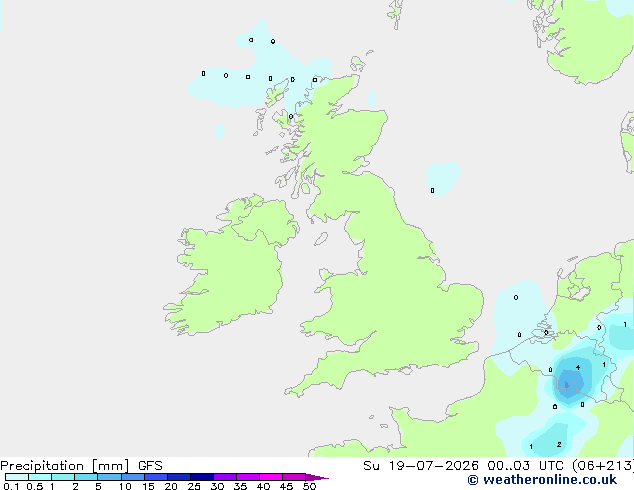The image size is (634, 490).
Task: Click the '25' legend scale label
Action: pos(194,486)
